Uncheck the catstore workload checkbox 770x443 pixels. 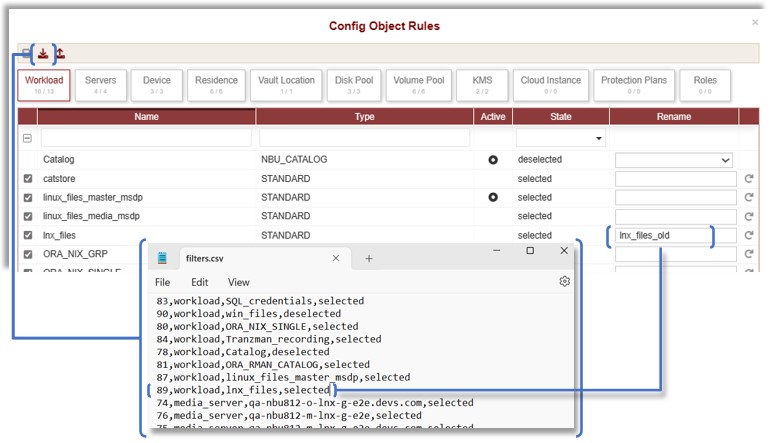[28, 179]
